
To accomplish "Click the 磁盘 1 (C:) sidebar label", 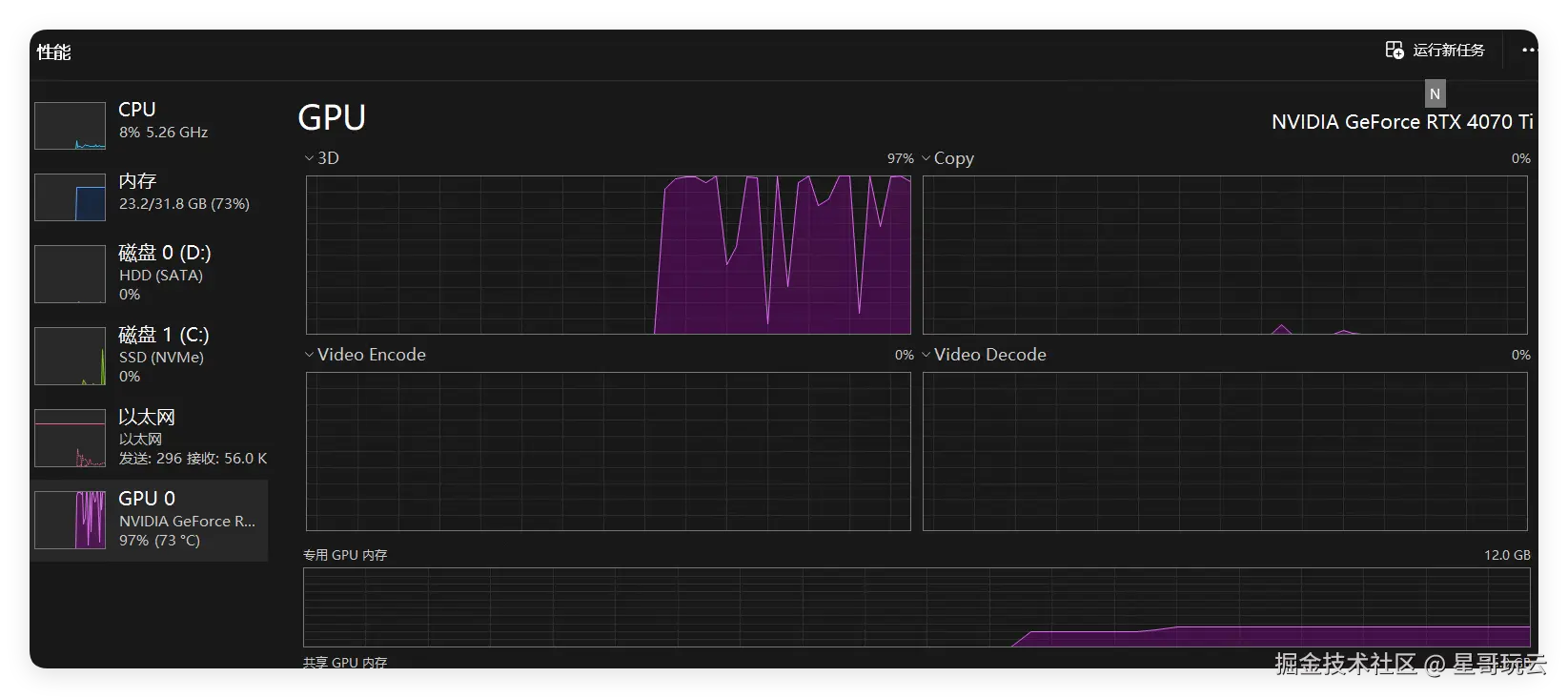I will [164, 335].
